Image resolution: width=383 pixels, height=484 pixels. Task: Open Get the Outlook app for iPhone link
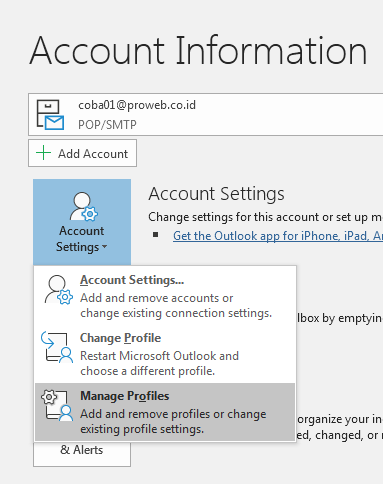(x=278, y=236)
